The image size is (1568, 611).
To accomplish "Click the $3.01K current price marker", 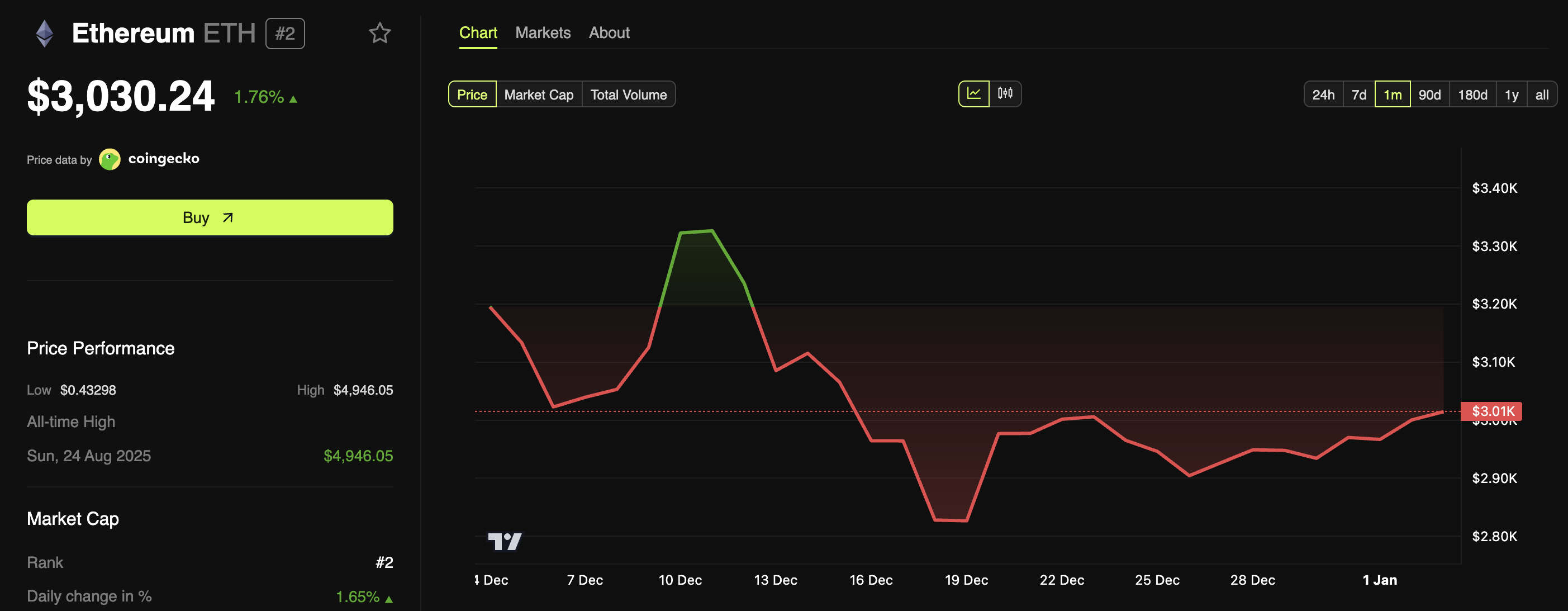I will point(1491,411).
